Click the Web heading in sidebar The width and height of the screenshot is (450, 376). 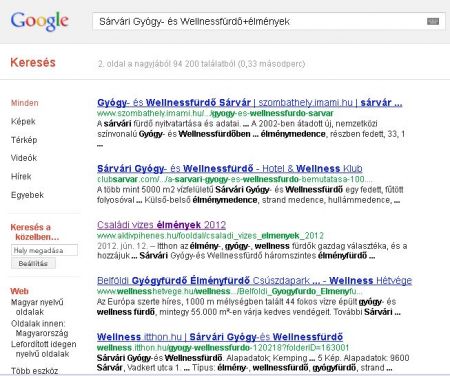19,291
